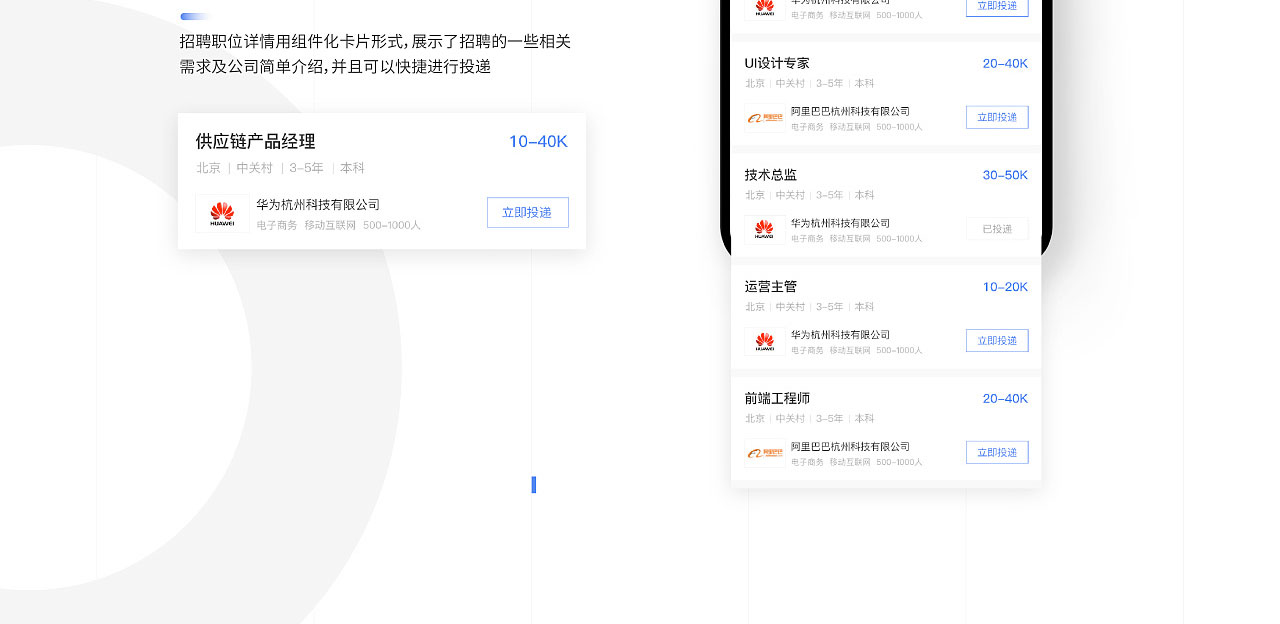Viewport: 1280px width, 624px height.
Task: Click the blue gradient bar above description
Action: coord(195,17)
